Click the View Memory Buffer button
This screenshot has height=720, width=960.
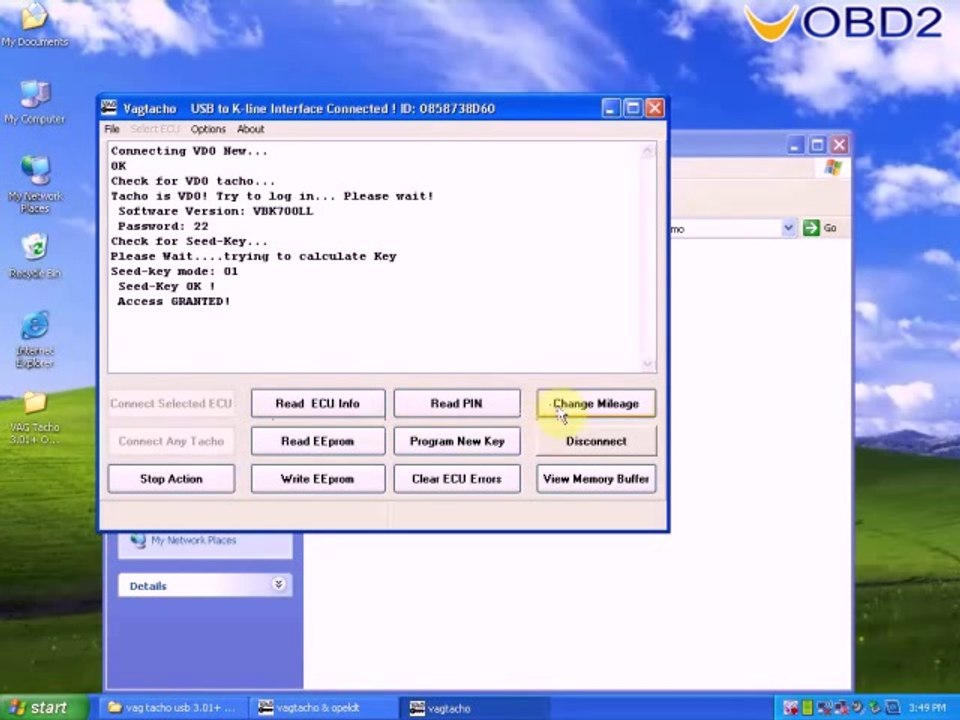tap(596, 479)
